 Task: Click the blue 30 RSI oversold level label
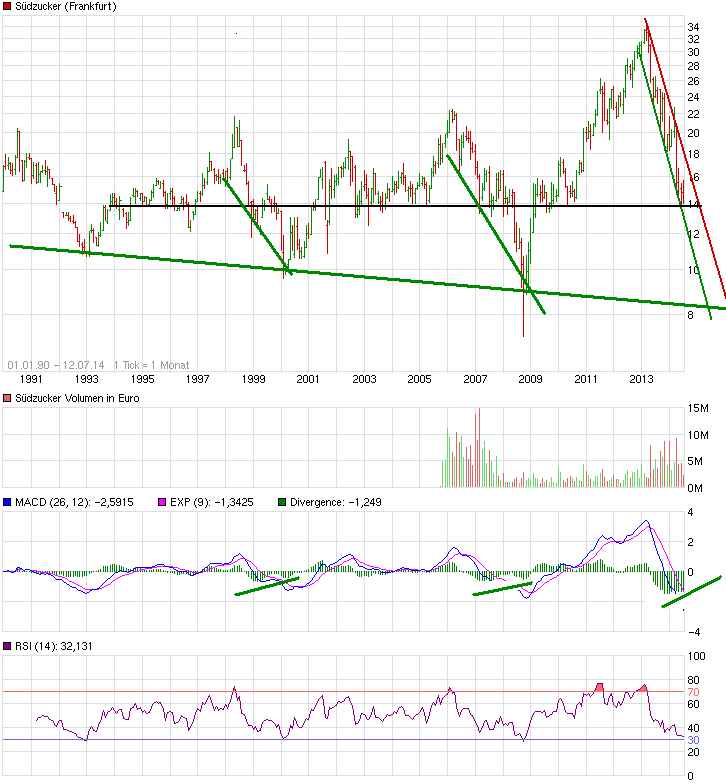point(693,740)
